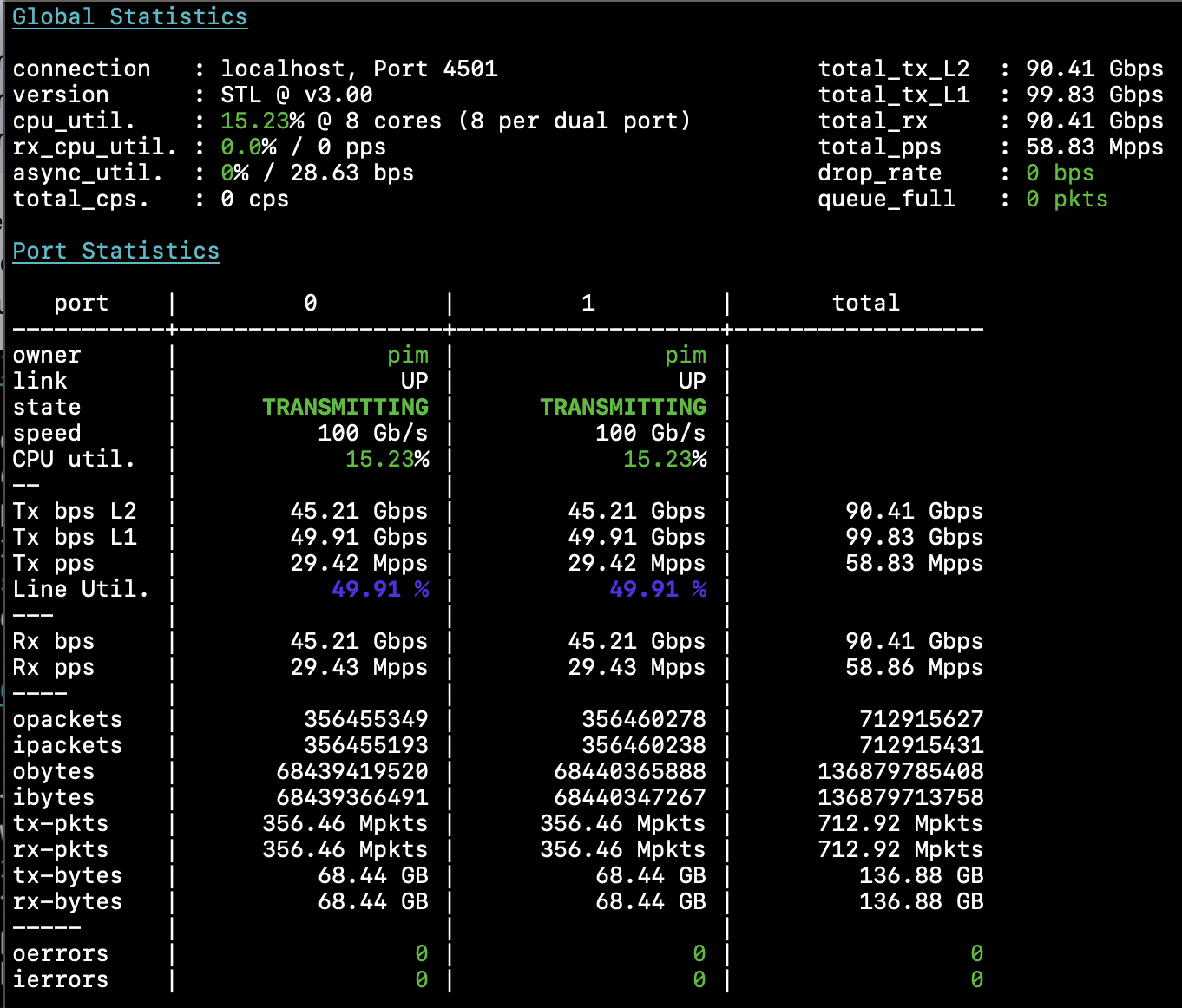
Task: Click the port 0 Line Util. 49.91 % value
Action: (x=380, y=590)
